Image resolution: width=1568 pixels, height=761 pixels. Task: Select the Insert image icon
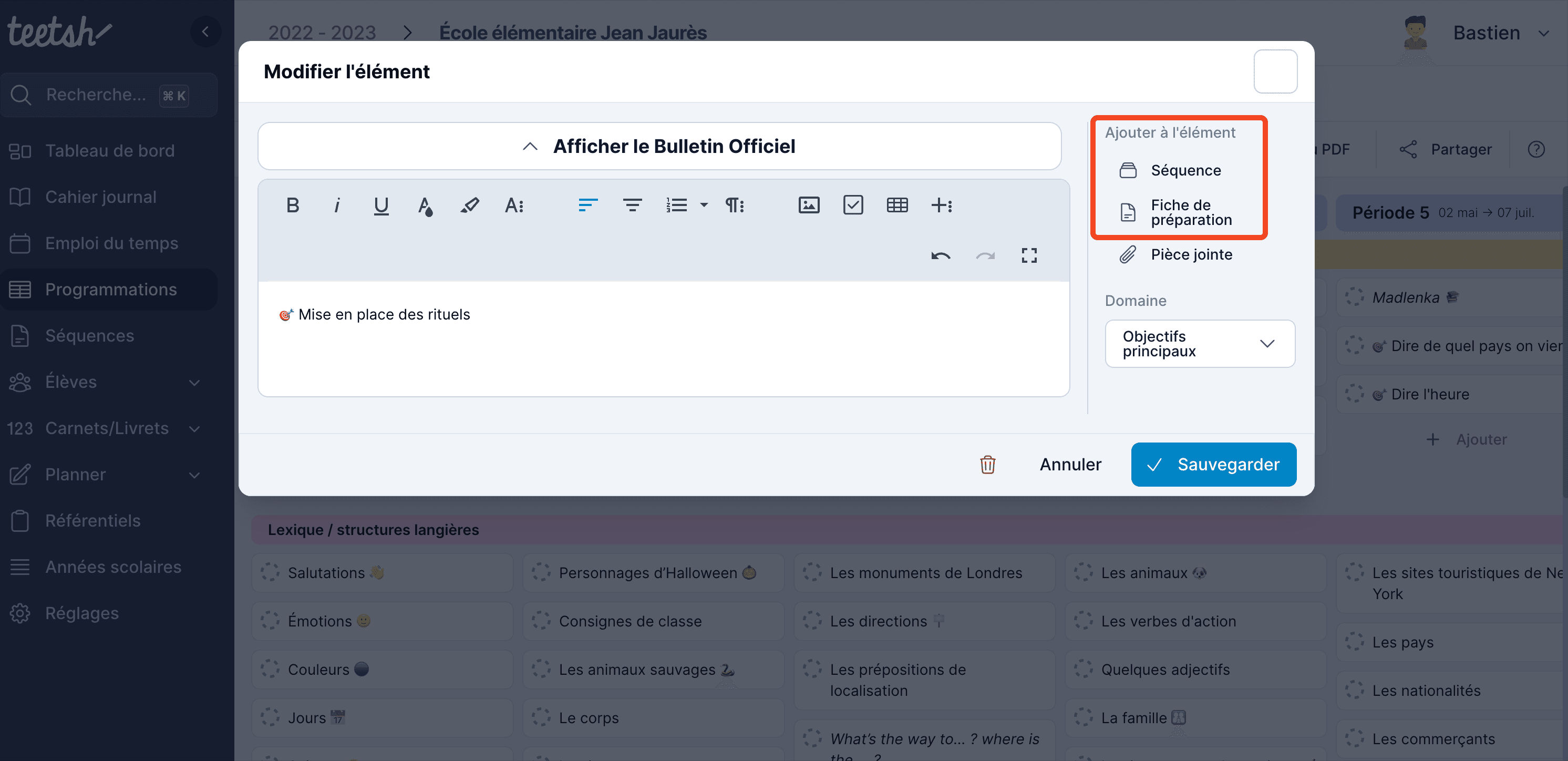point(809,205)
